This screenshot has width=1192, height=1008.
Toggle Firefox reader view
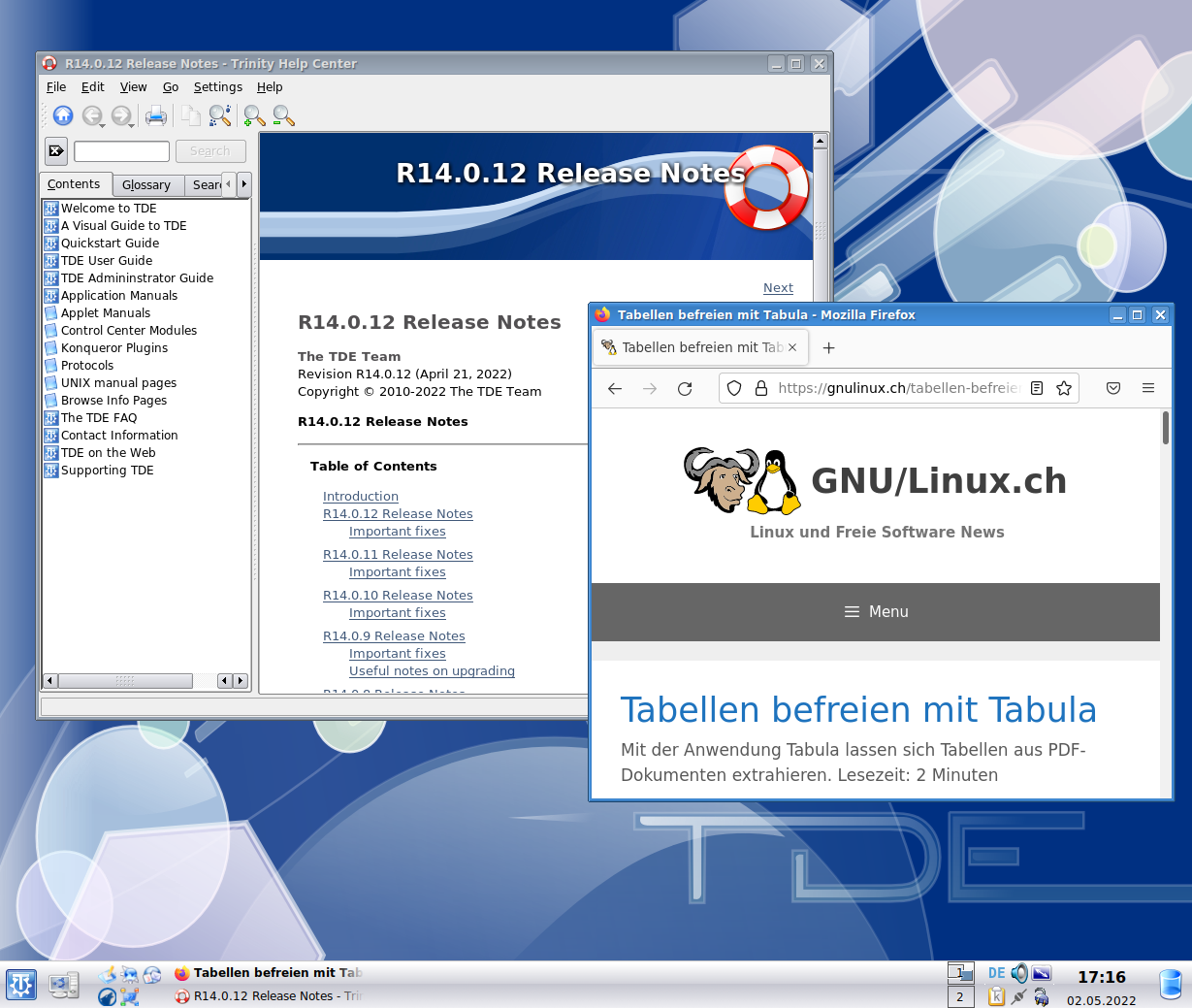pos(1037,388)
